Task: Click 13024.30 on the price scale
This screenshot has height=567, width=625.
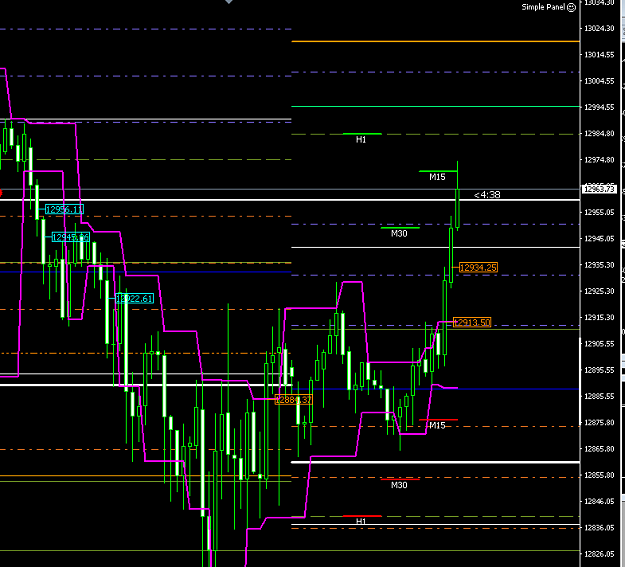Action: click(x=599, y=28)
